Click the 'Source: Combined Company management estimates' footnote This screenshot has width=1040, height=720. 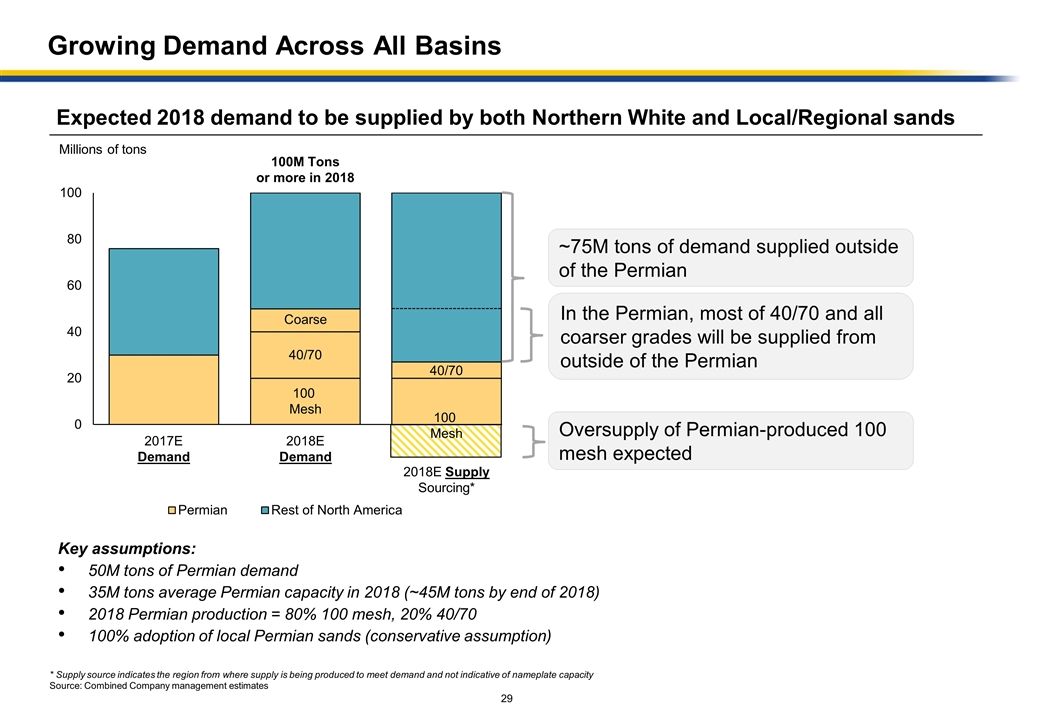[x=159, y=686]
